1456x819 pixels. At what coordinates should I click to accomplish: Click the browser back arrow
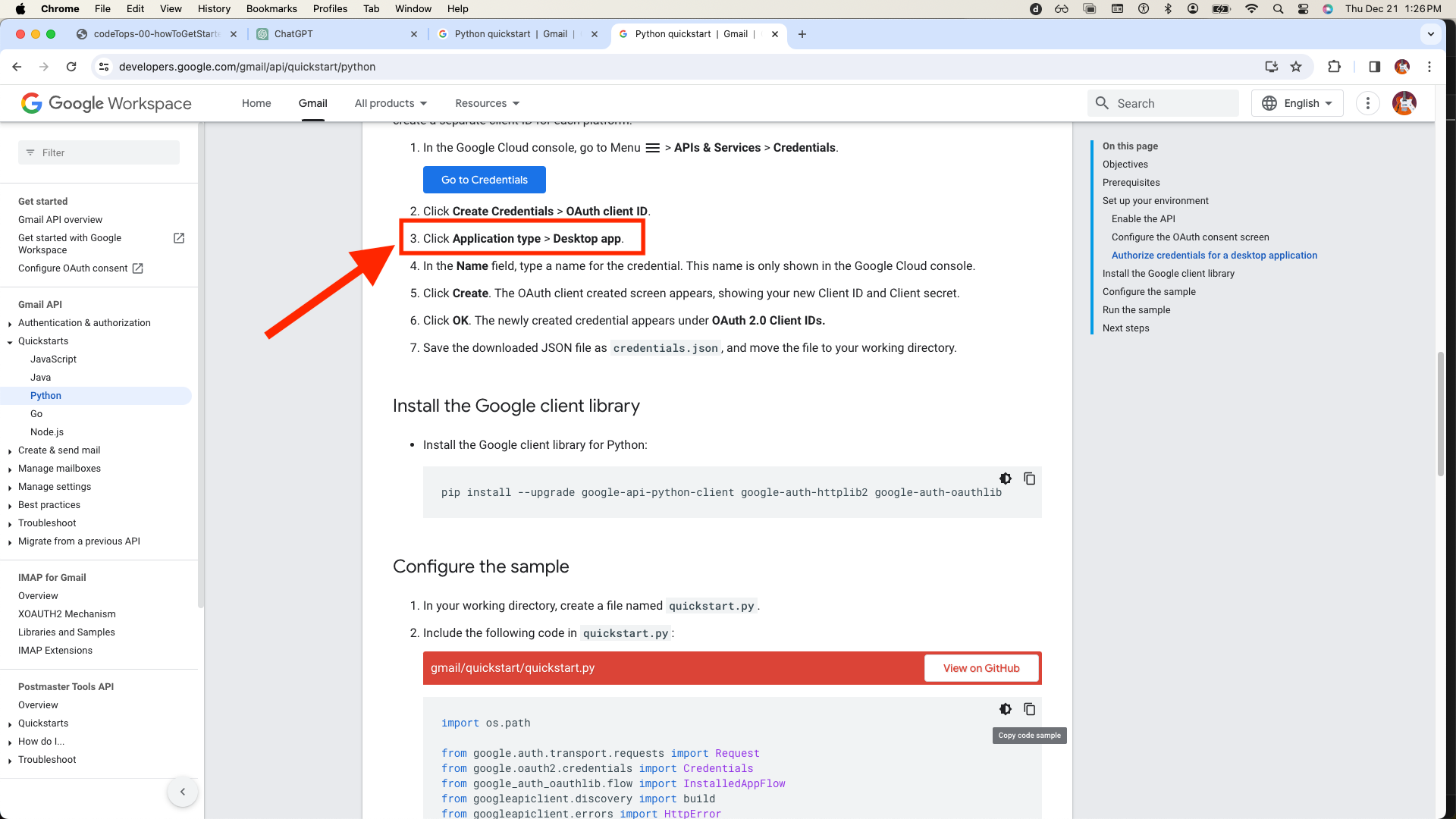click(x=17, y=67)
